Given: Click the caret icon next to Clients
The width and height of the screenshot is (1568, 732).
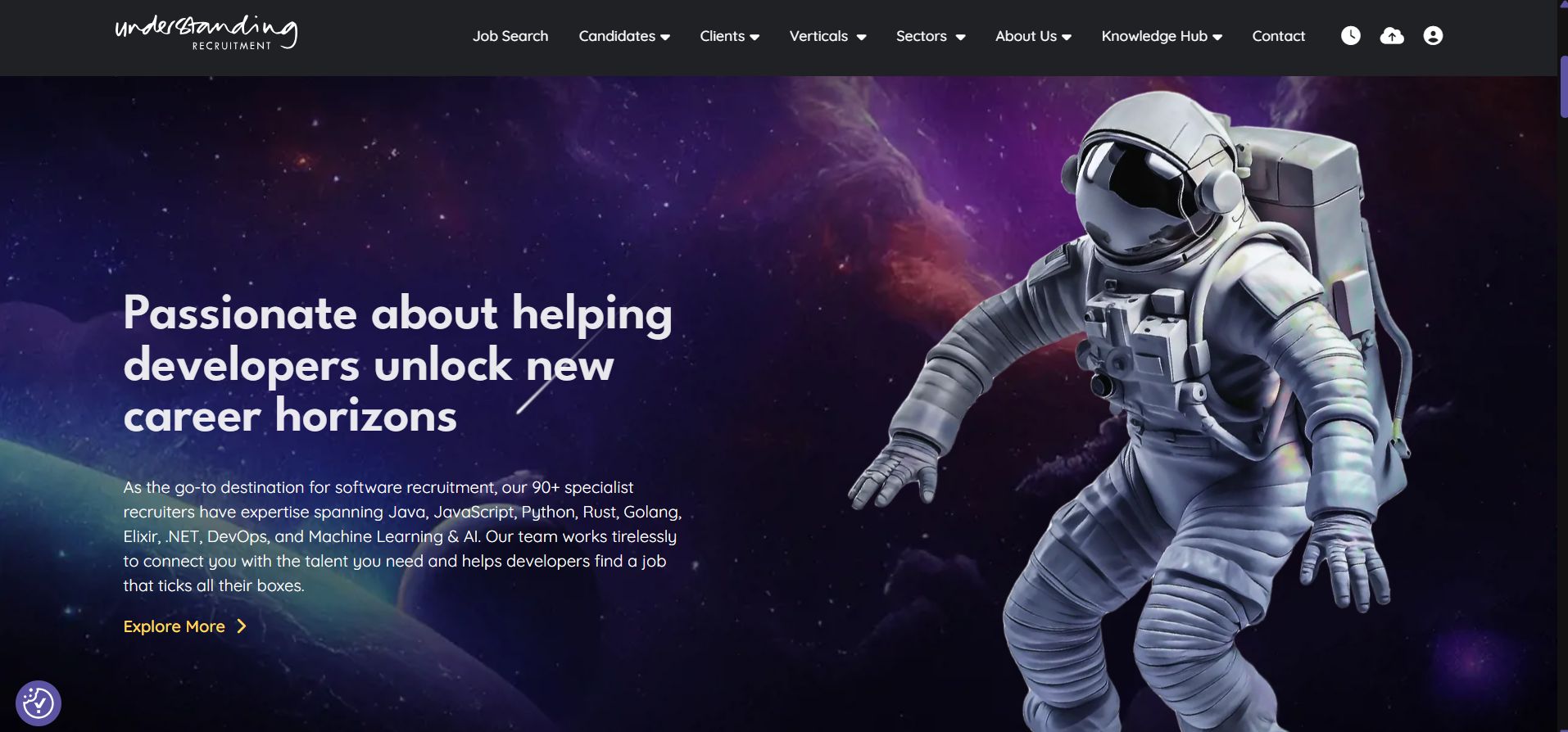Looking at the screenshot, I should 755,37.
